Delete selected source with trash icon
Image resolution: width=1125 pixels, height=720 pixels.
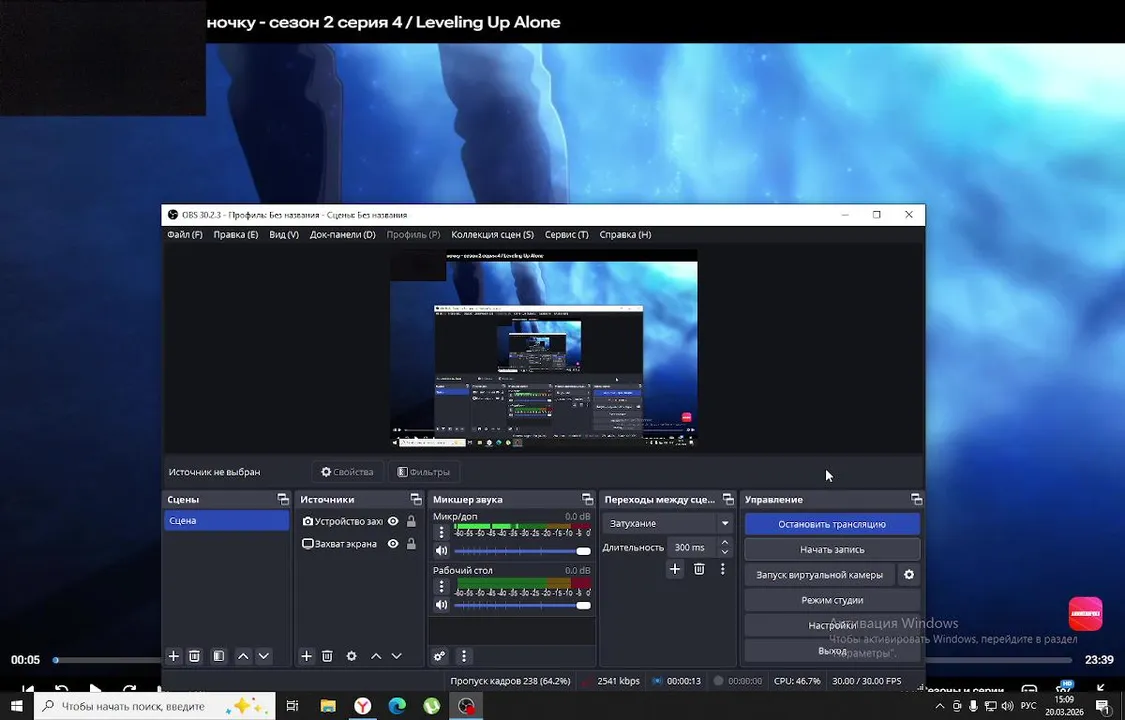pos(327,656)
